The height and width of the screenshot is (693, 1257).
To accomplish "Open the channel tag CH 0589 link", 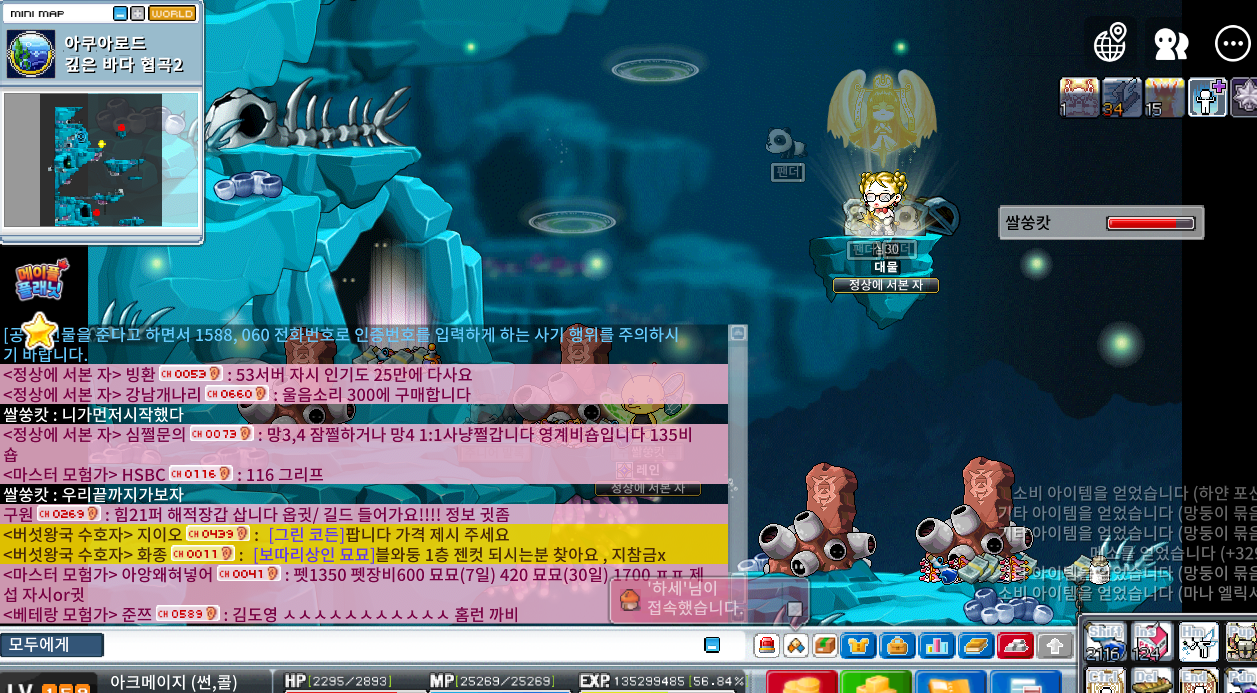I will tap(187, 614).
